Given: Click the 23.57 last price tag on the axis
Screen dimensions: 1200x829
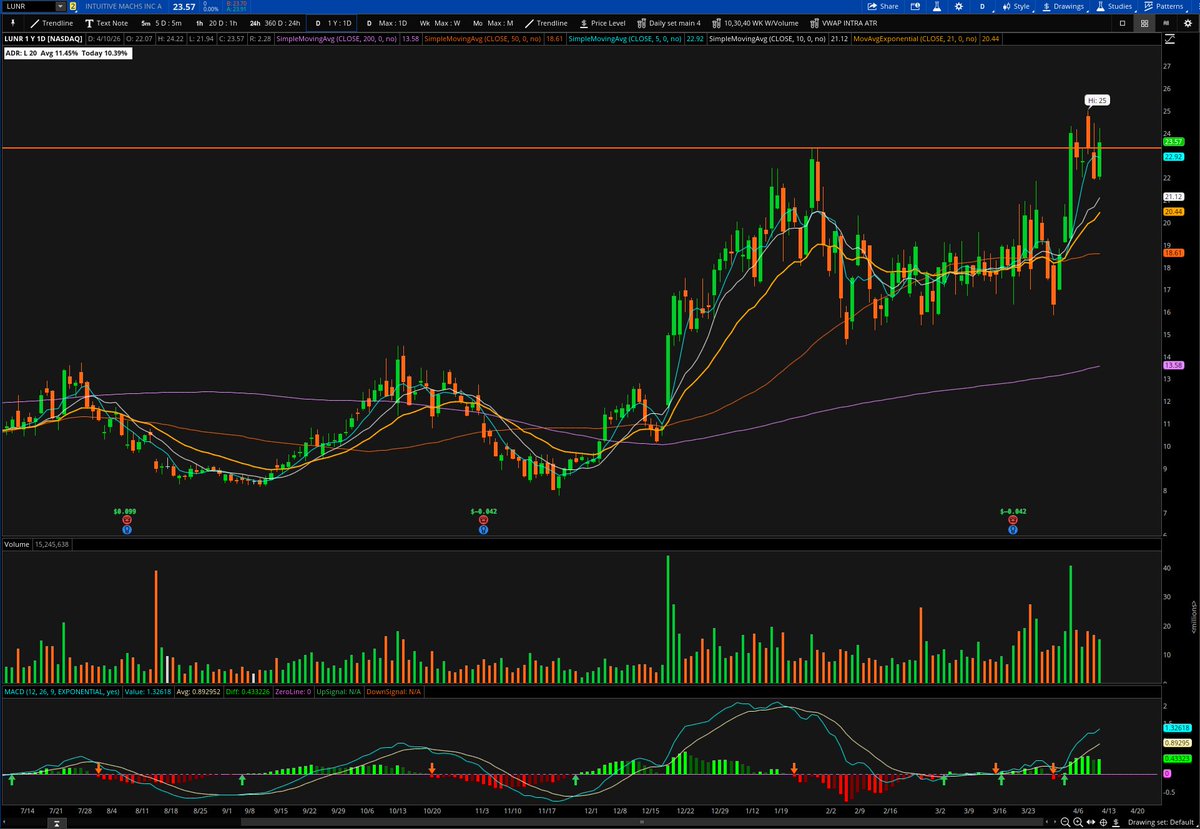Looking at the screenshot, I should (1173, 142).
